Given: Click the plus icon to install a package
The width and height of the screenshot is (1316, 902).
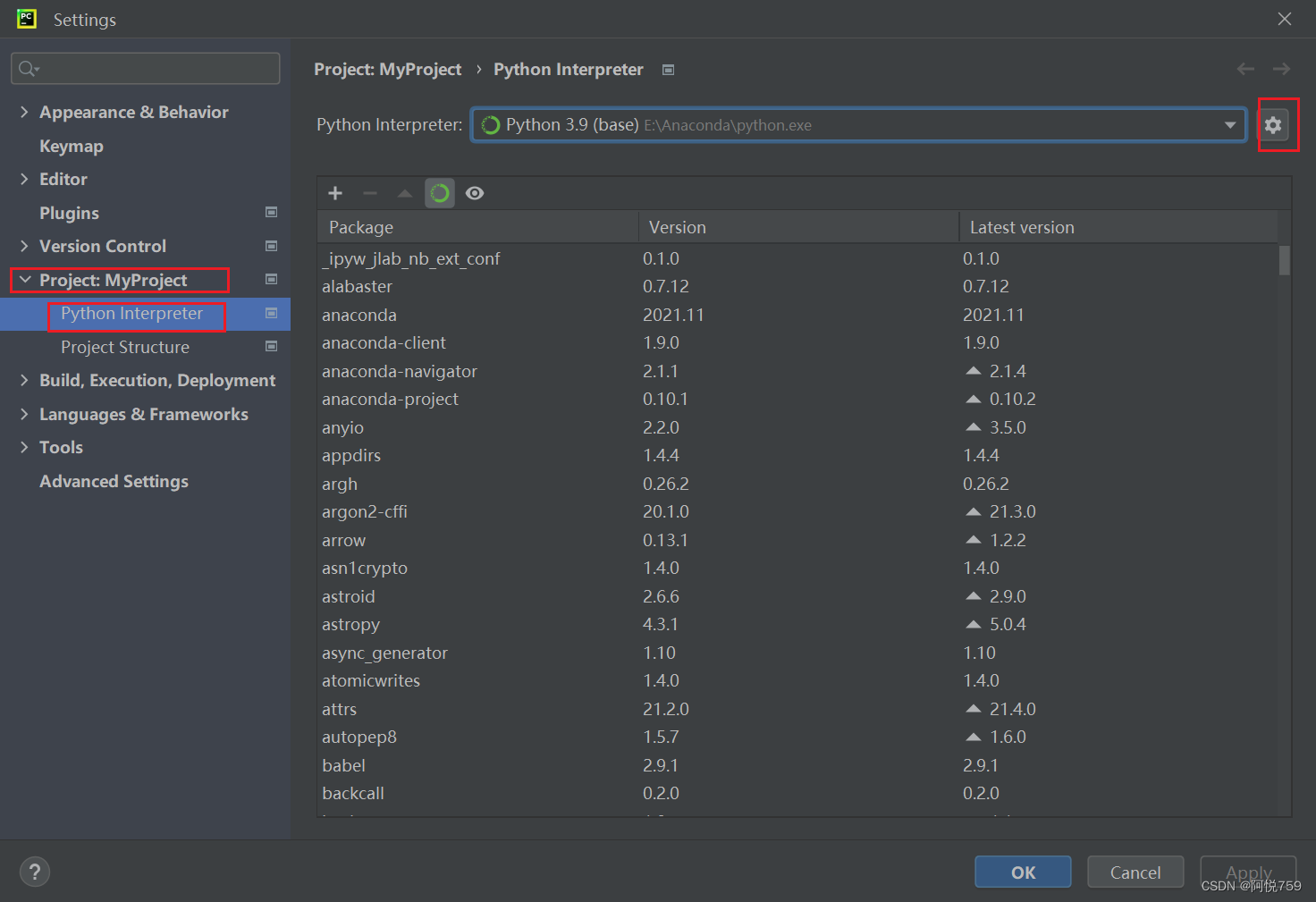Looking at the screenshot, I should point(335,193).
